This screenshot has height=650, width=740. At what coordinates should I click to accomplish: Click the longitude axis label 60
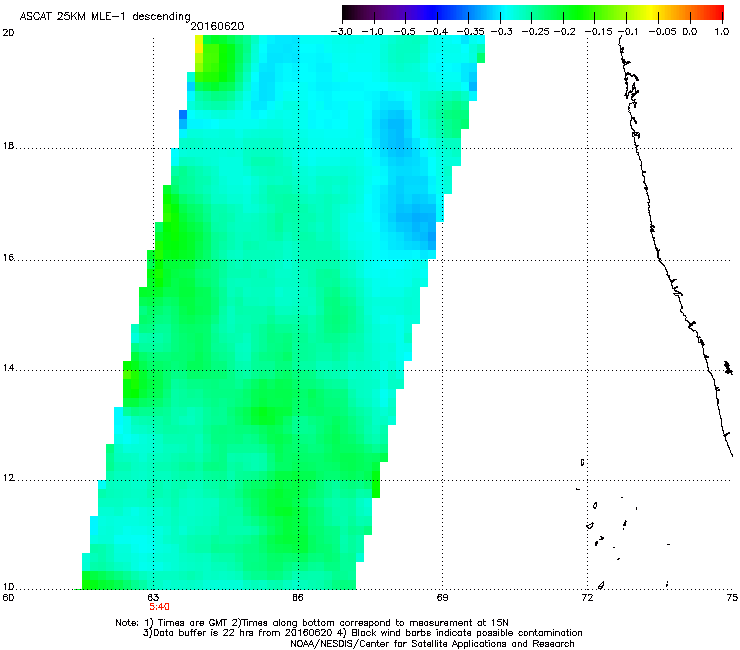tap(8, 598)
